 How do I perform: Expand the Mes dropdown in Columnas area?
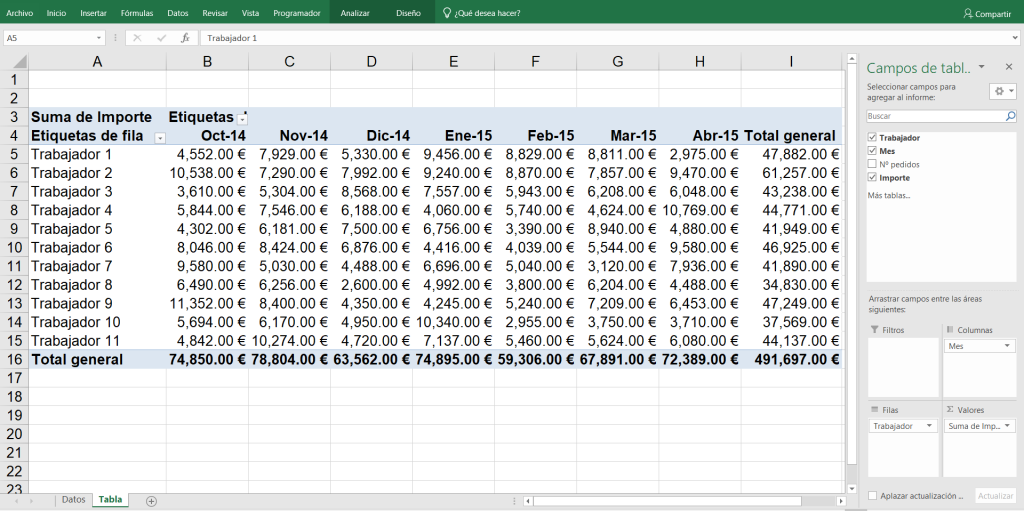click(1007, 346)
